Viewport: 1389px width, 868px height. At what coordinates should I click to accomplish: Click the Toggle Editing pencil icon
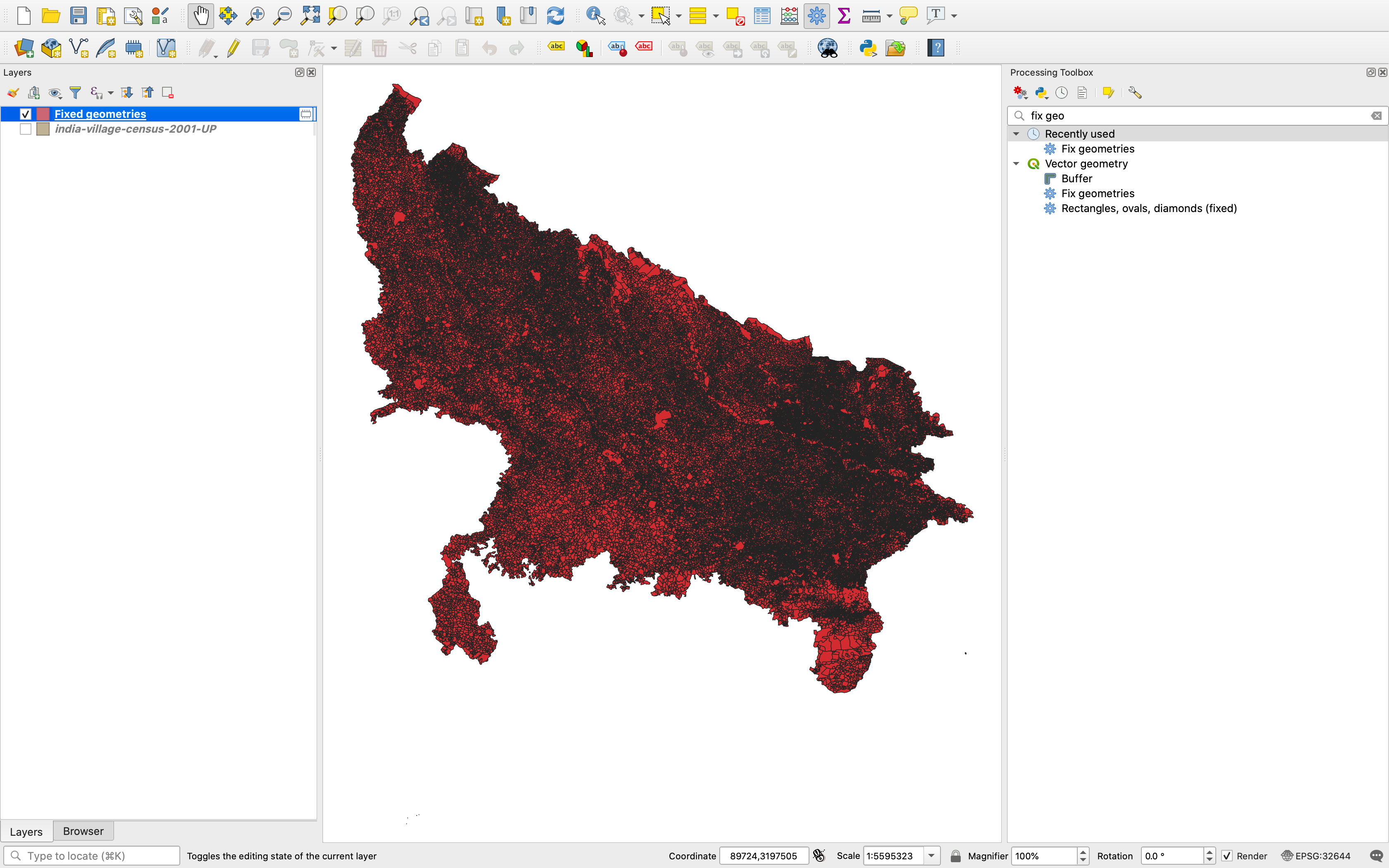[233, 48]
